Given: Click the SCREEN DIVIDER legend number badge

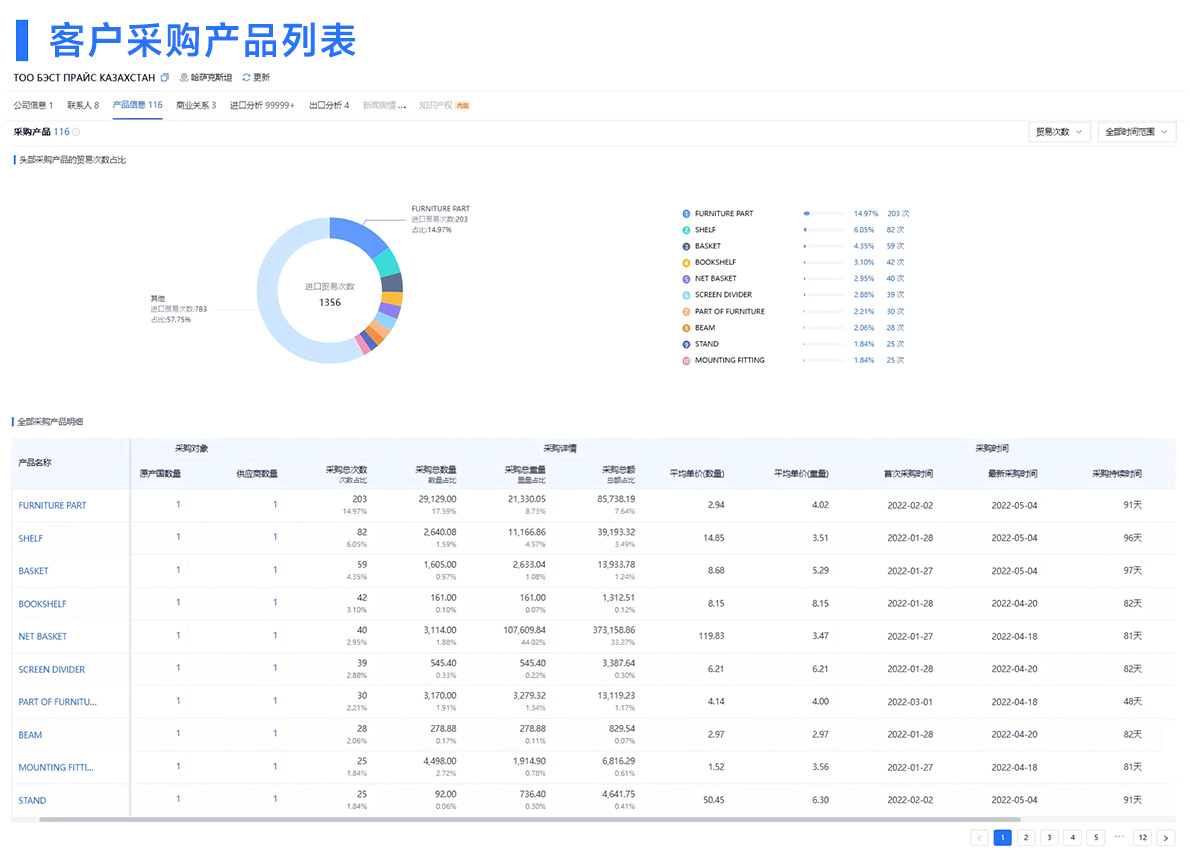Looking at the screenshot, I should (x=686, y=295).
